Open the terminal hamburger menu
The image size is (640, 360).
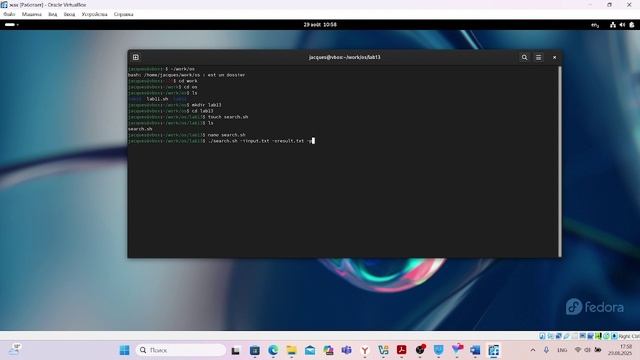[x=538, y=58]
